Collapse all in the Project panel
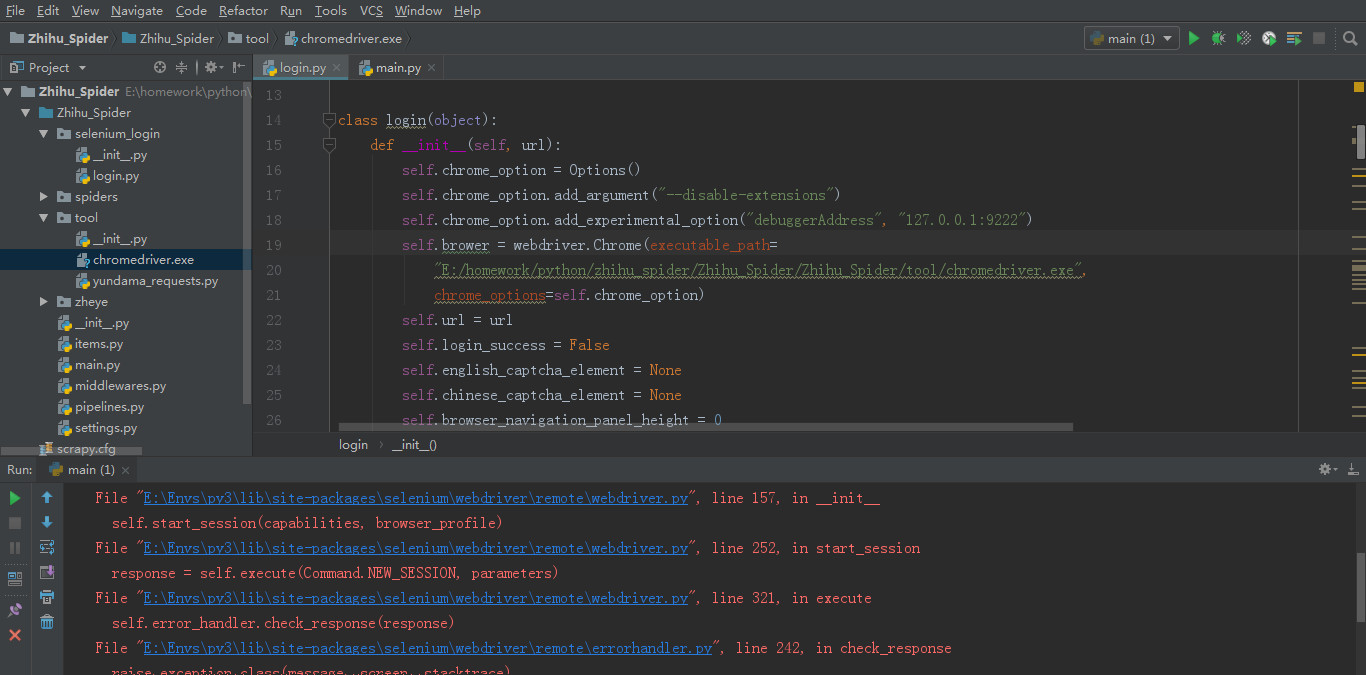This screenshot has width=1366, height=675. pyautogui.click(x=182, y=67)
